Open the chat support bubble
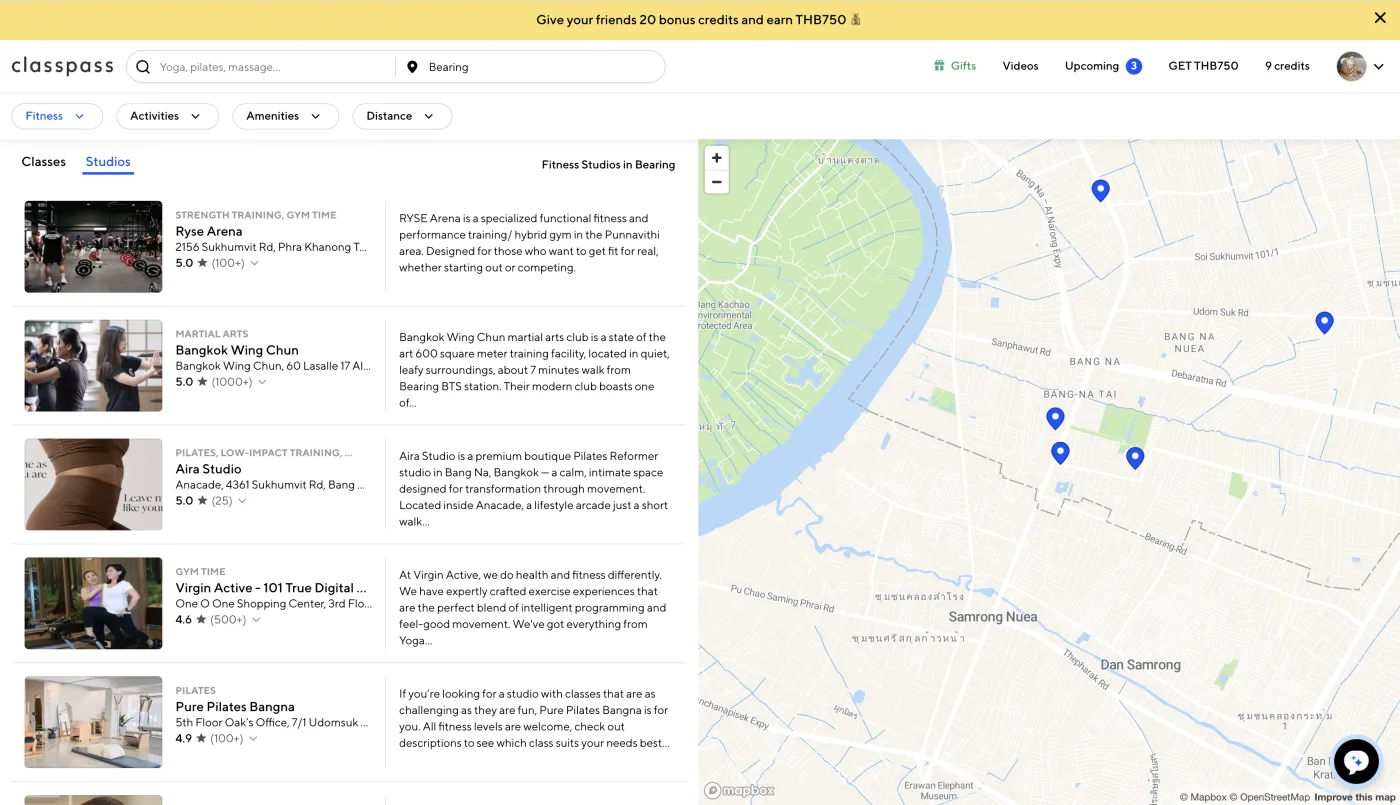The height and width of the screenshot is (805, 1400). point(1356,762)
